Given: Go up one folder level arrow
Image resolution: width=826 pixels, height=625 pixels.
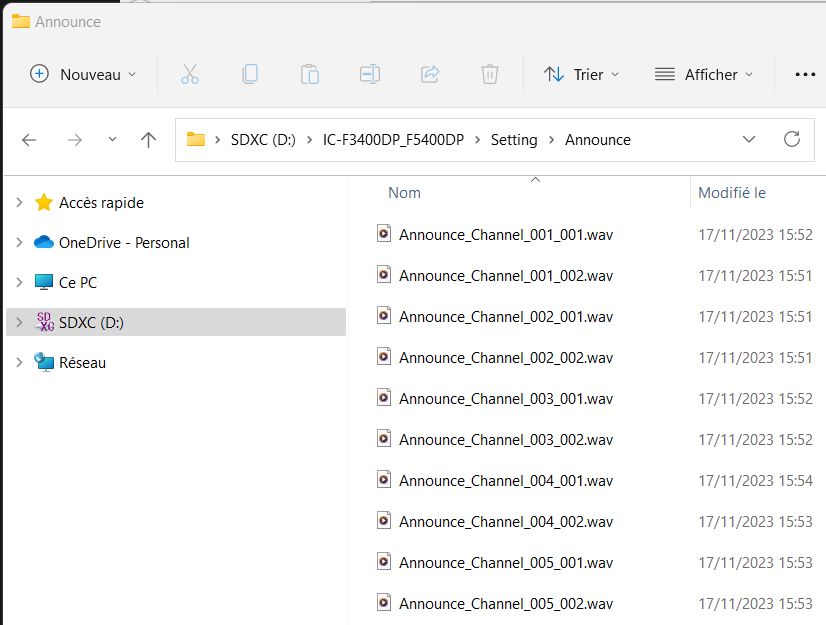Looking at the screenshot, I should point(149,140).
